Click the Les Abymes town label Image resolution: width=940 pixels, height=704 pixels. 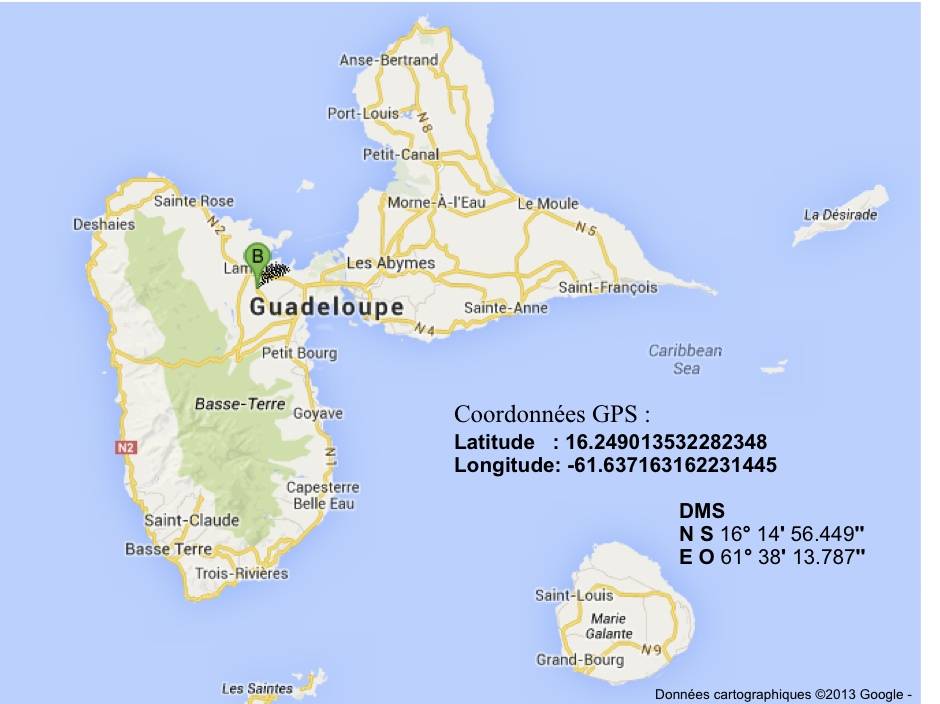(390, 263)
